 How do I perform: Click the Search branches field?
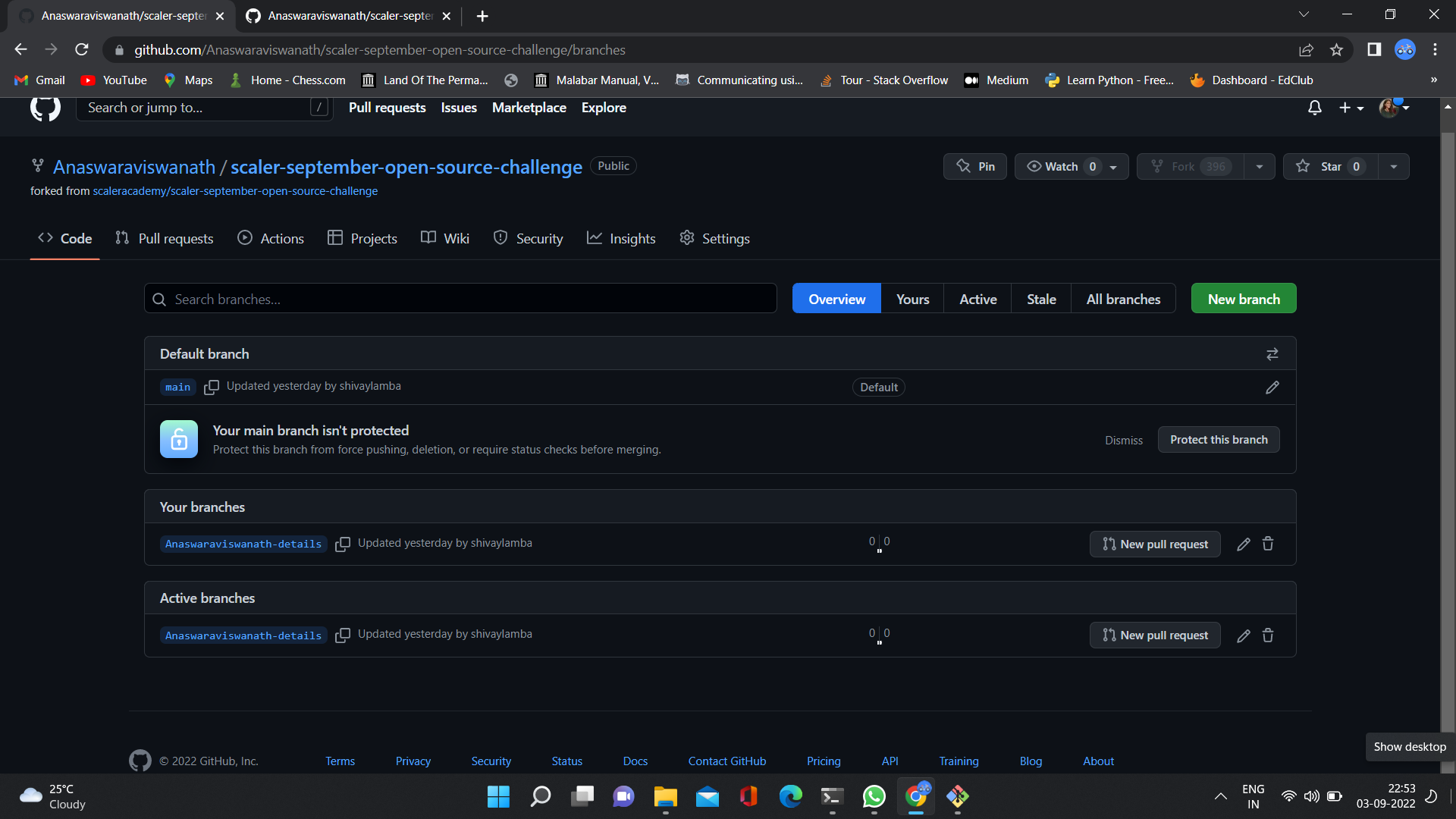pos(460,298)
